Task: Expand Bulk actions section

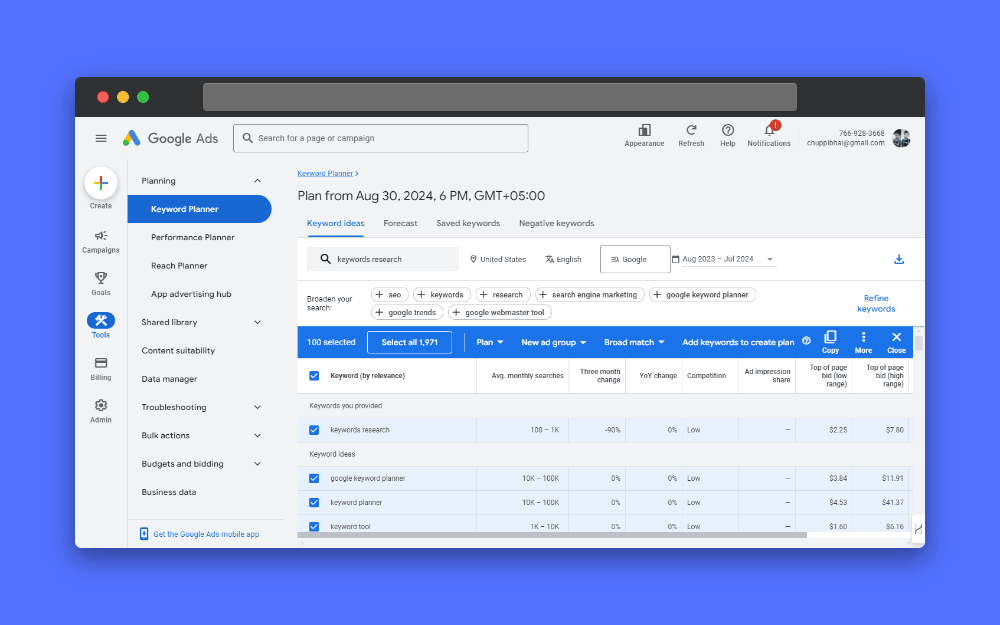Action: coord(258,436)
